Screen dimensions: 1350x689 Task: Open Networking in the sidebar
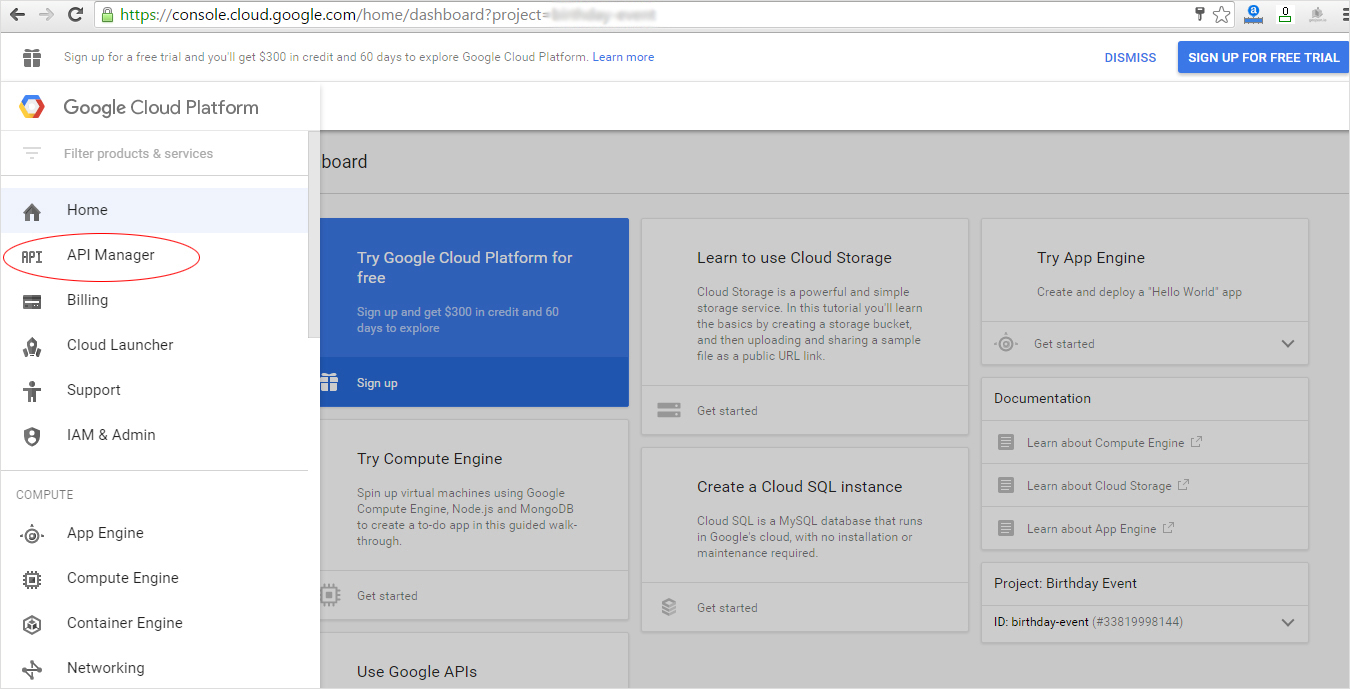(155, 668)
